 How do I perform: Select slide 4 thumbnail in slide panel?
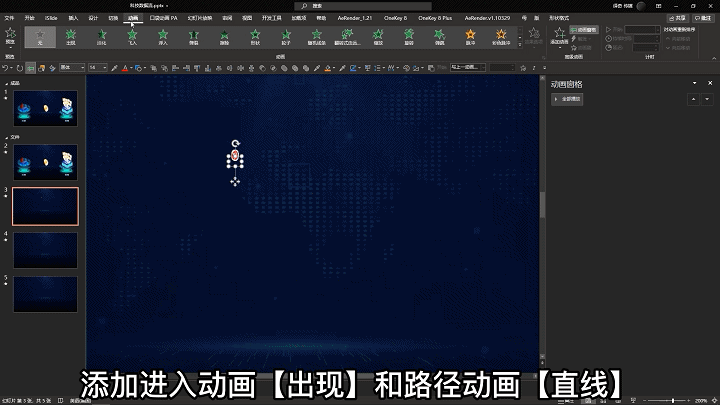[x=45, y=250]
